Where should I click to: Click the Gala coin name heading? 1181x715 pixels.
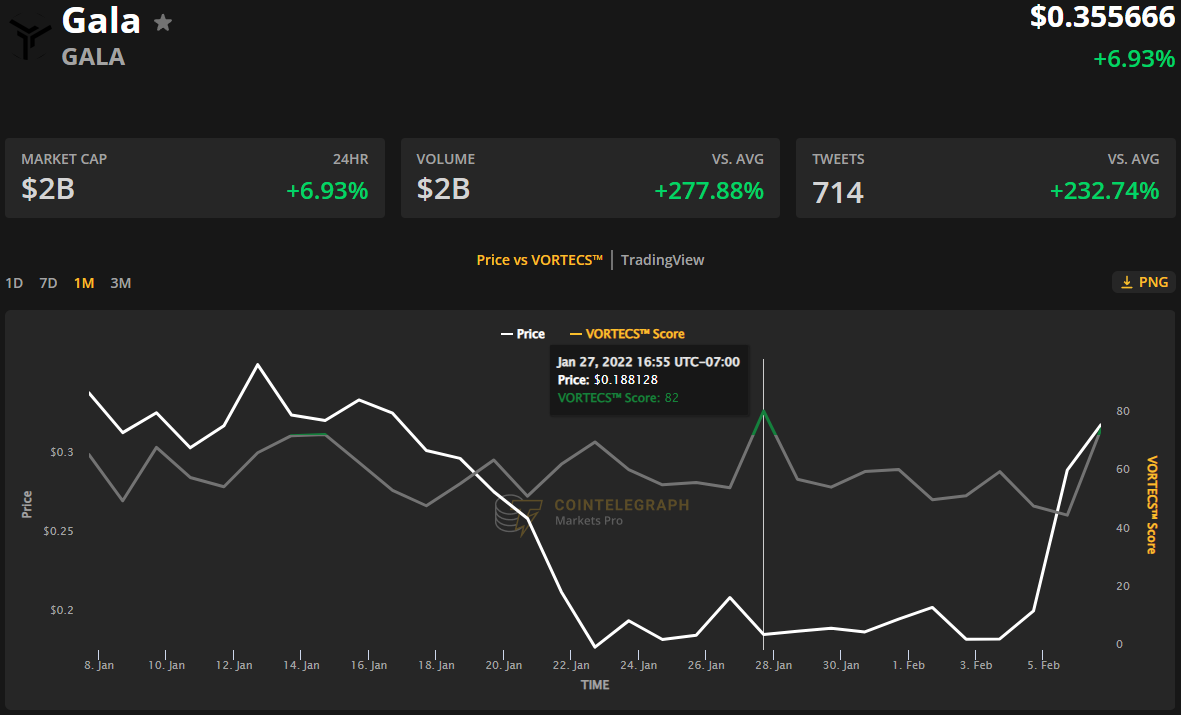pyautogui.click(x=101, y=20)
